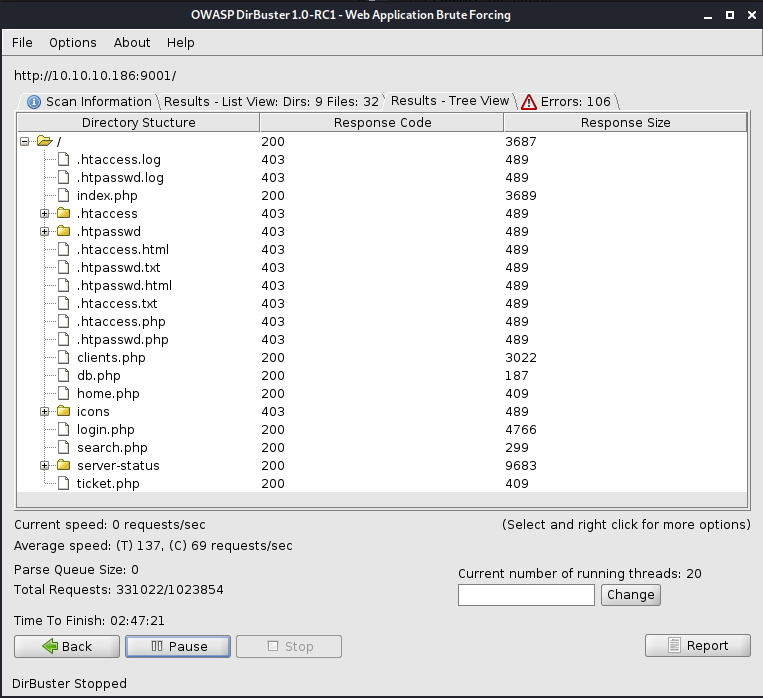763x698 pixels.
Task: Pause the DirBuster scan
Action: tap(178, 646)
